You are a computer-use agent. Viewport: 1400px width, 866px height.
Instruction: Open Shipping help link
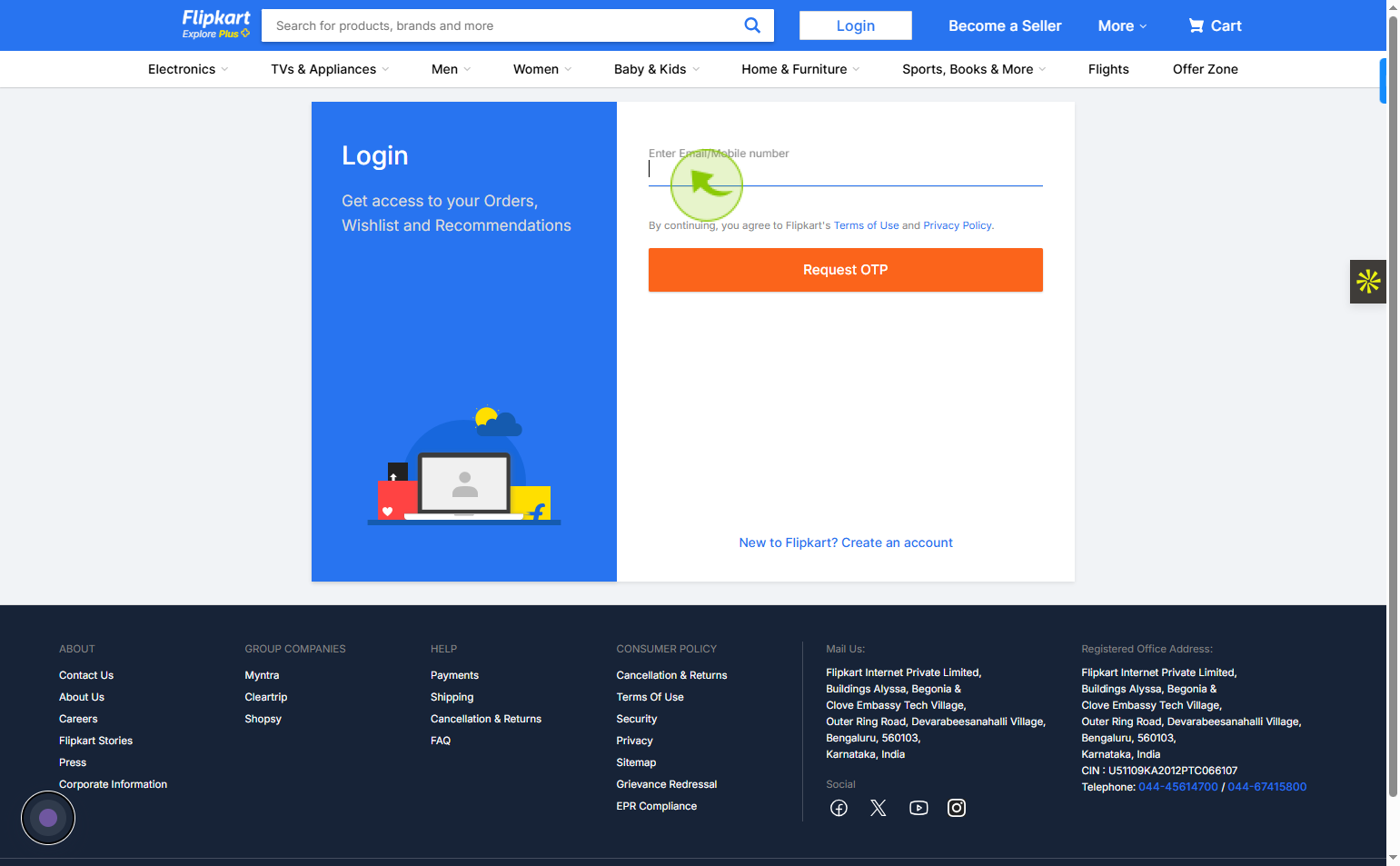pos(452,697)
